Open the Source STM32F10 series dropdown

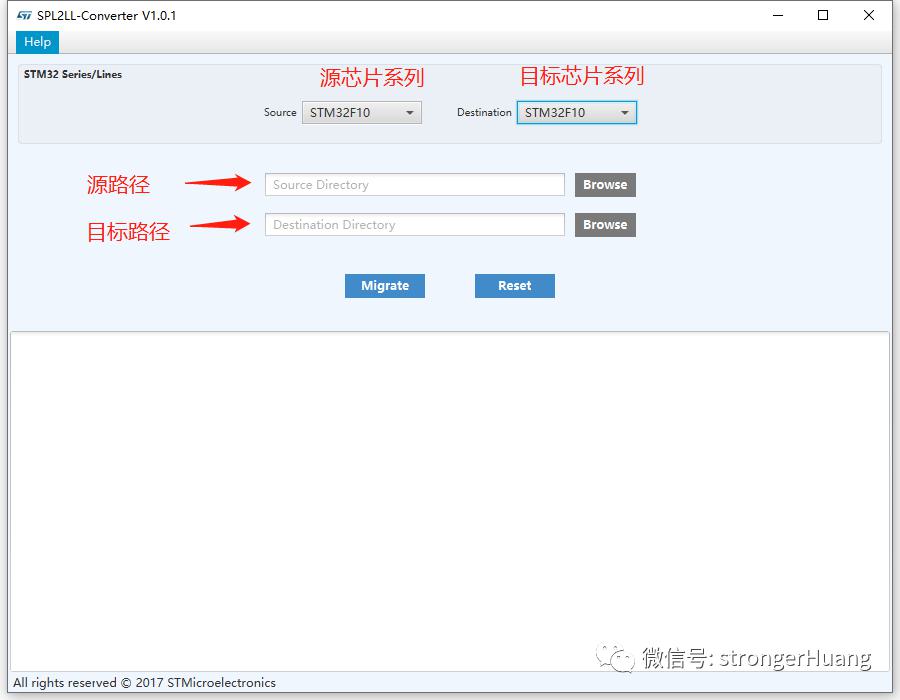362,112
